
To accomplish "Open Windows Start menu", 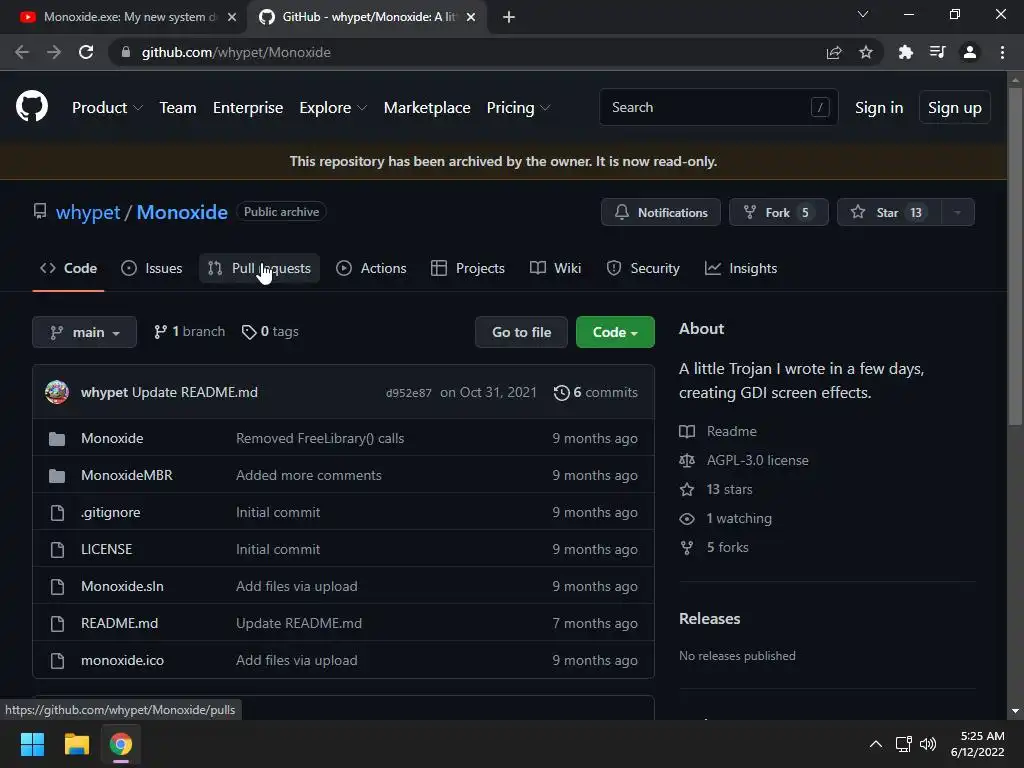I will click(x=32, y=744).
